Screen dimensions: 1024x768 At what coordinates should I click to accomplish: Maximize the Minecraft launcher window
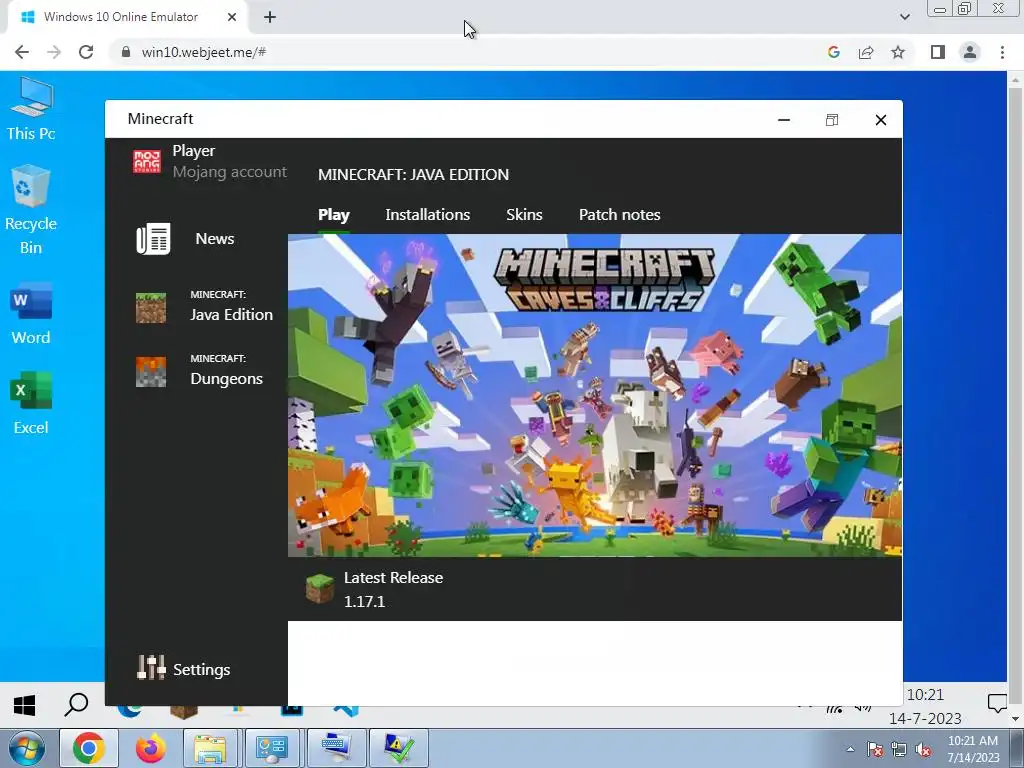click(832, 120)
